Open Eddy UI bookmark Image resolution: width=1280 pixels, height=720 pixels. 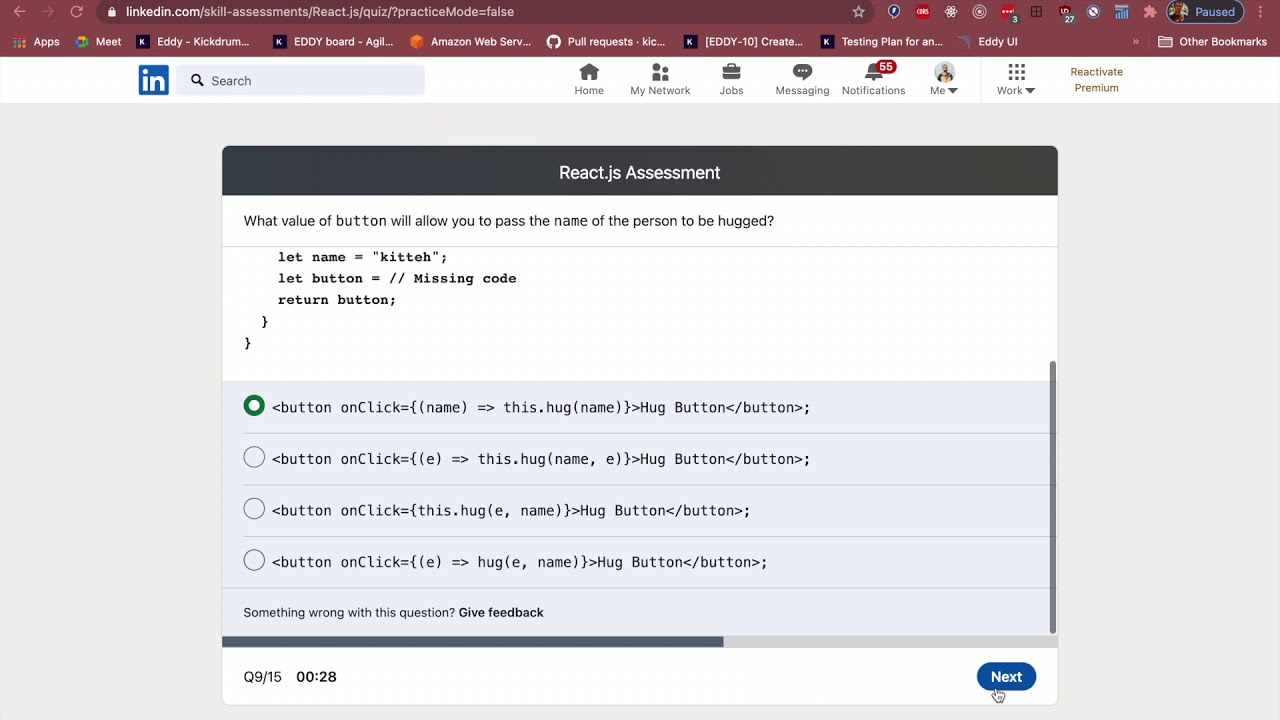[x=987, y=42]
